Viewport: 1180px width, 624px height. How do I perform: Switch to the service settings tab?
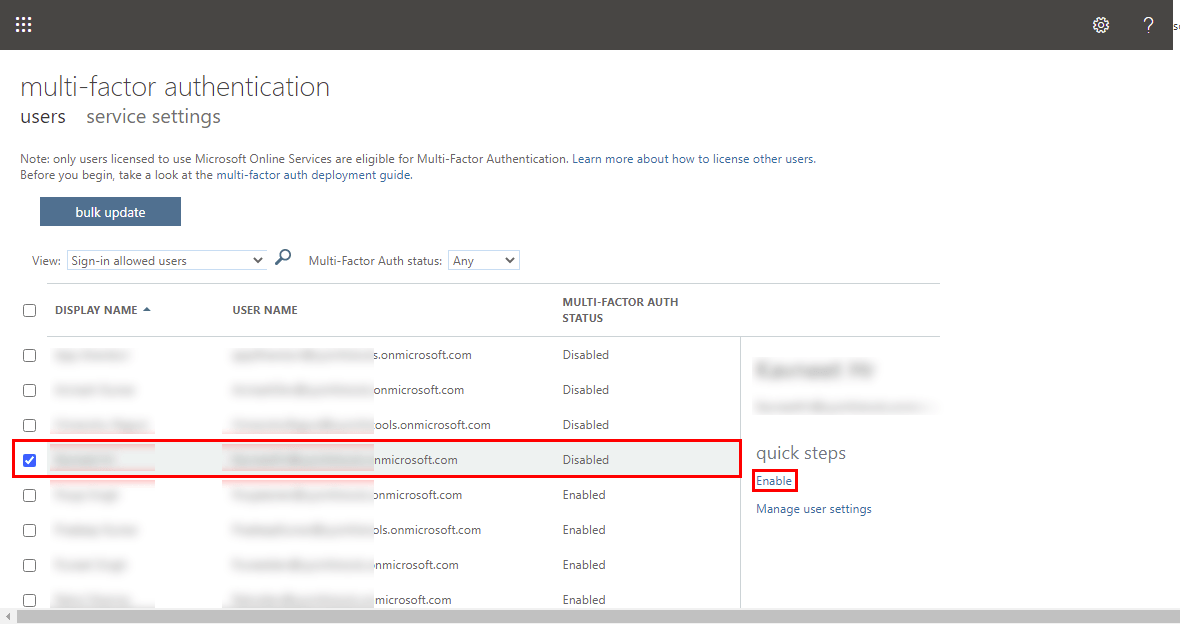pyautogui.click(x=153, y=117)
